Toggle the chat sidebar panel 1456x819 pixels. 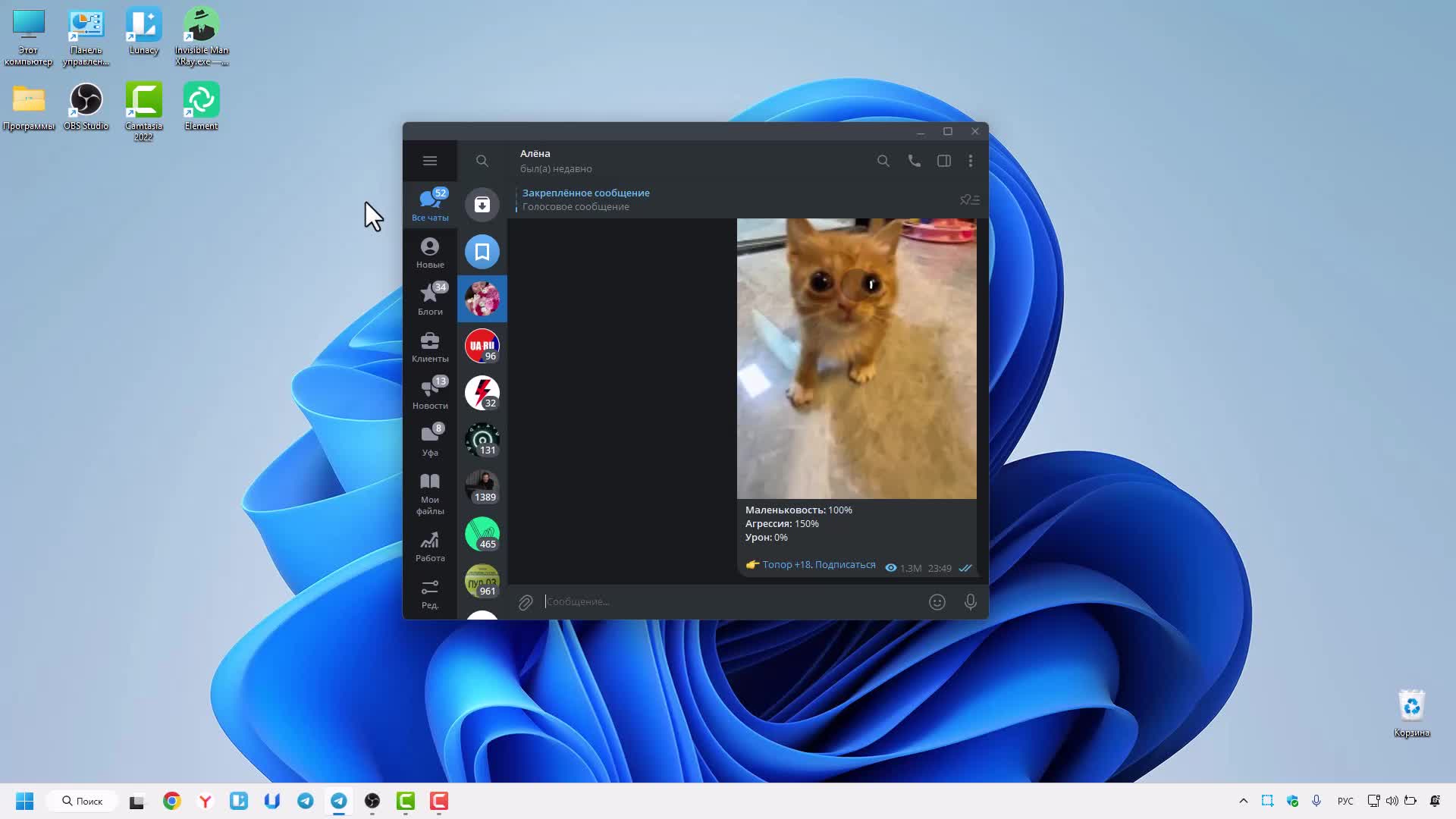(x=943, y=161)
